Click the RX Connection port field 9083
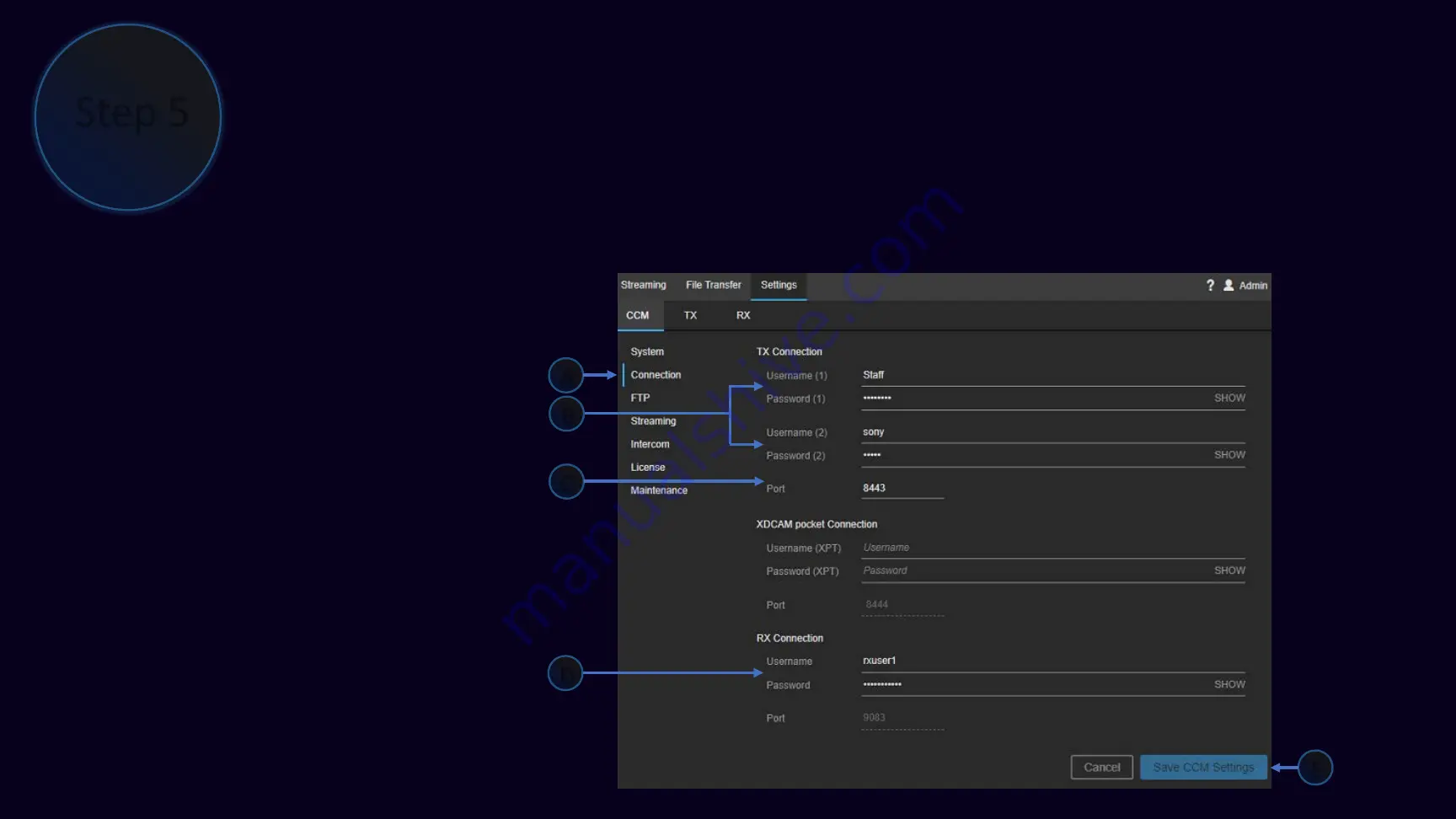 (x=902, y=719)
